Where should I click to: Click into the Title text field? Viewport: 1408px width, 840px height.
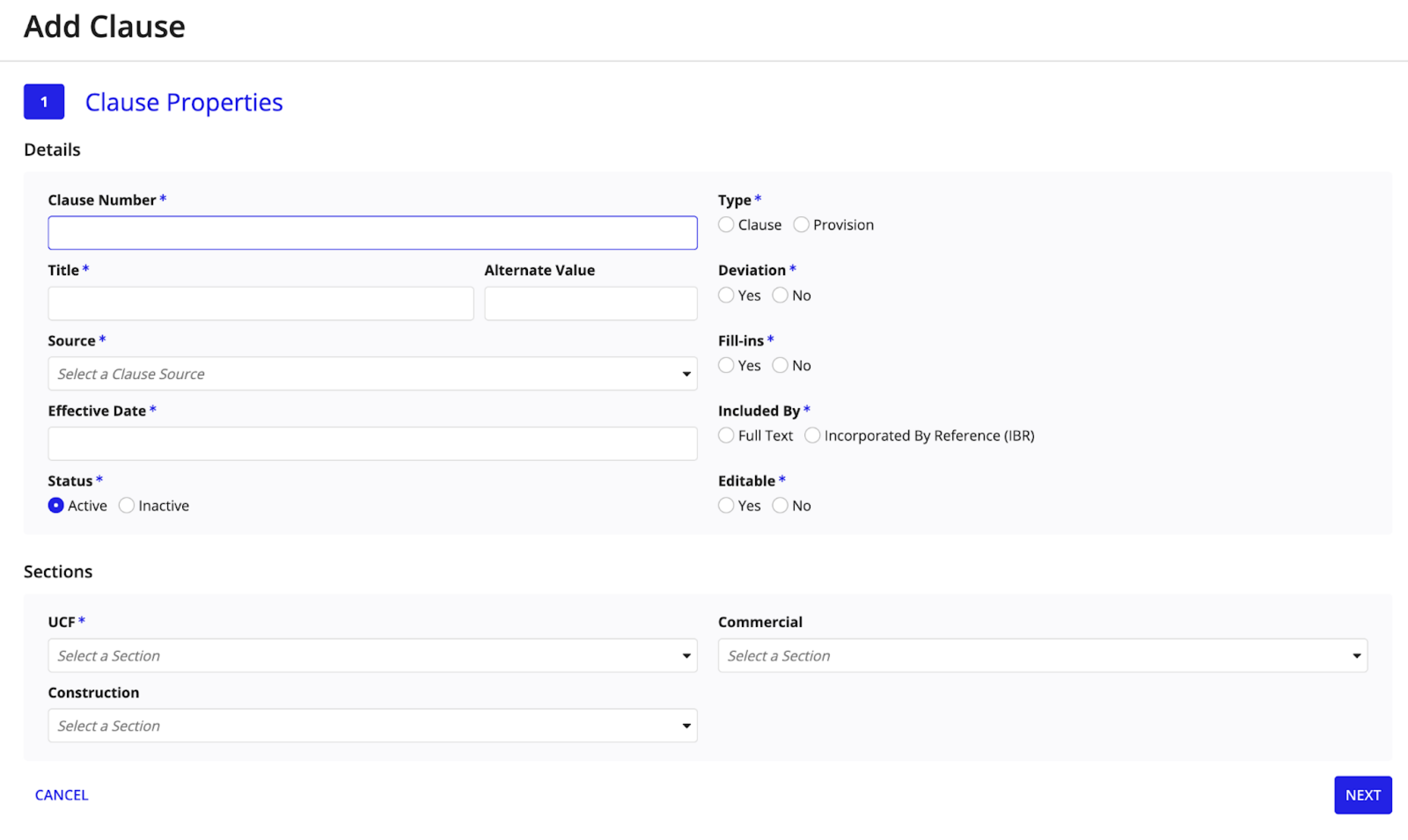coord(261,303)
